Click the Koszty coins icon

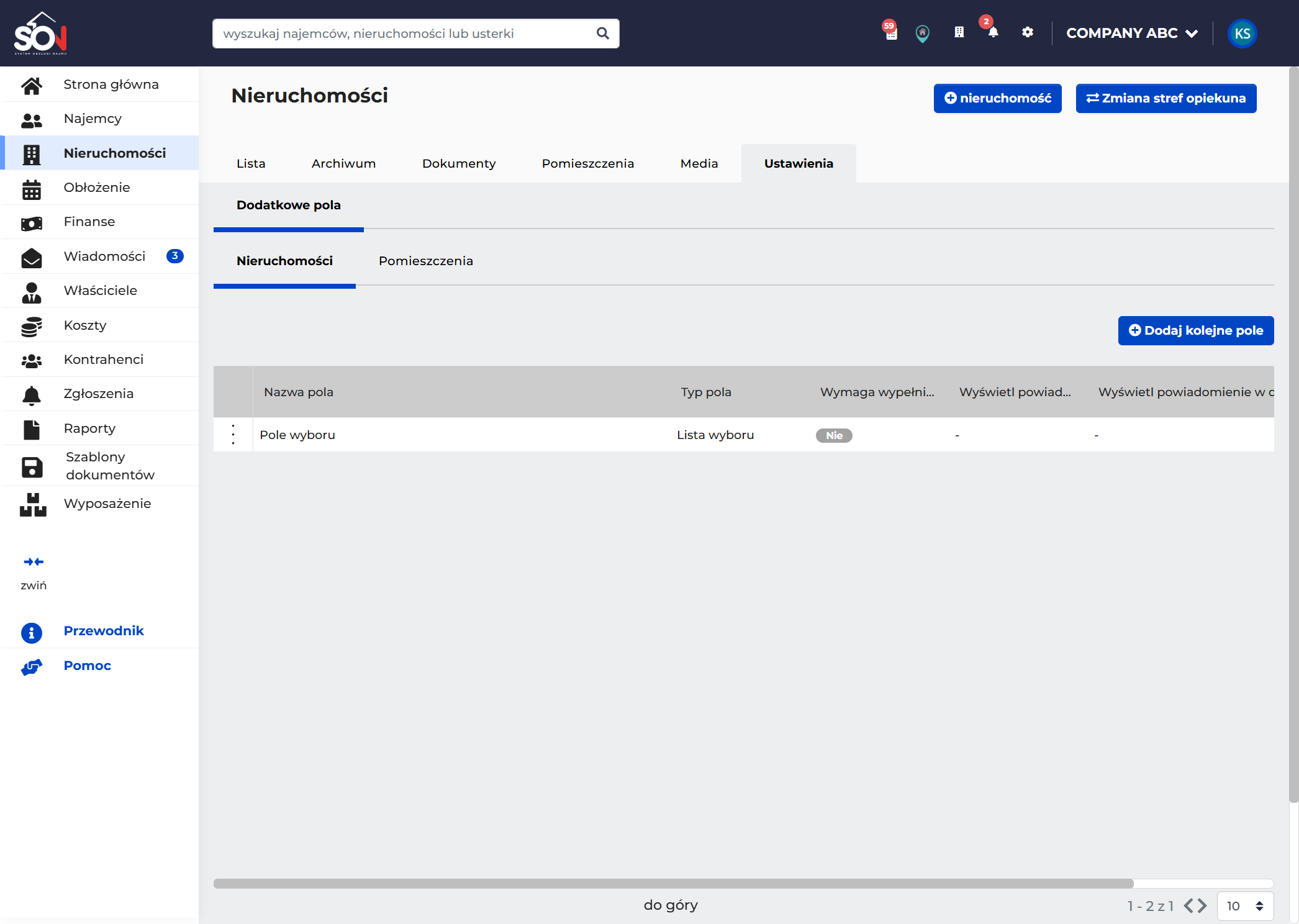[32, 327]
